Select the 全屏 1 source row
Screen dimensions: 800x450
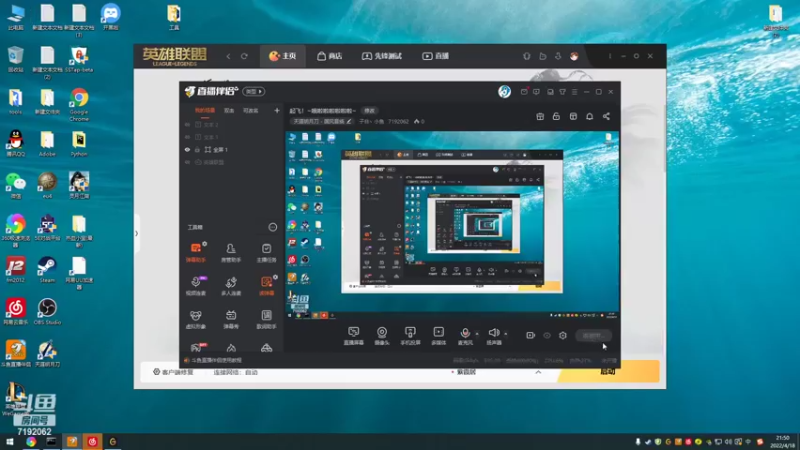coord(232,149)
